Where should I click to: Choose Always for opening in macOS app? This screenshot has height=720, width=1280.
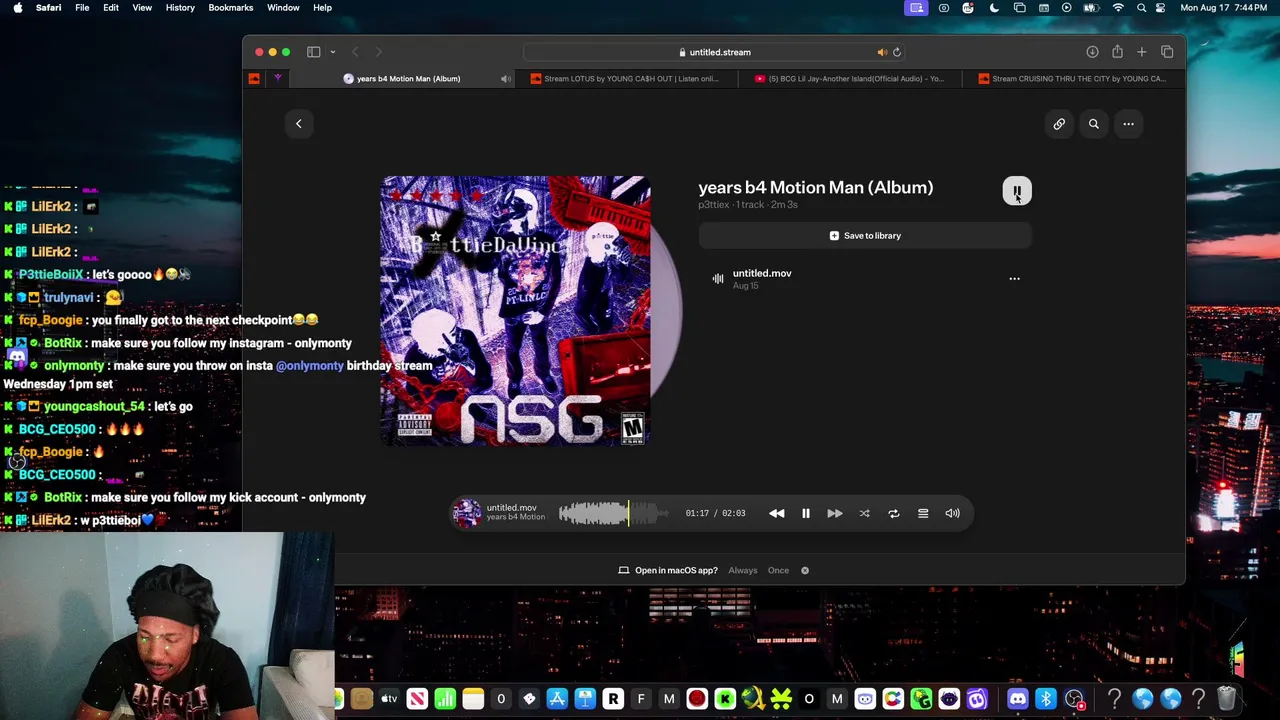click(743, 570)
